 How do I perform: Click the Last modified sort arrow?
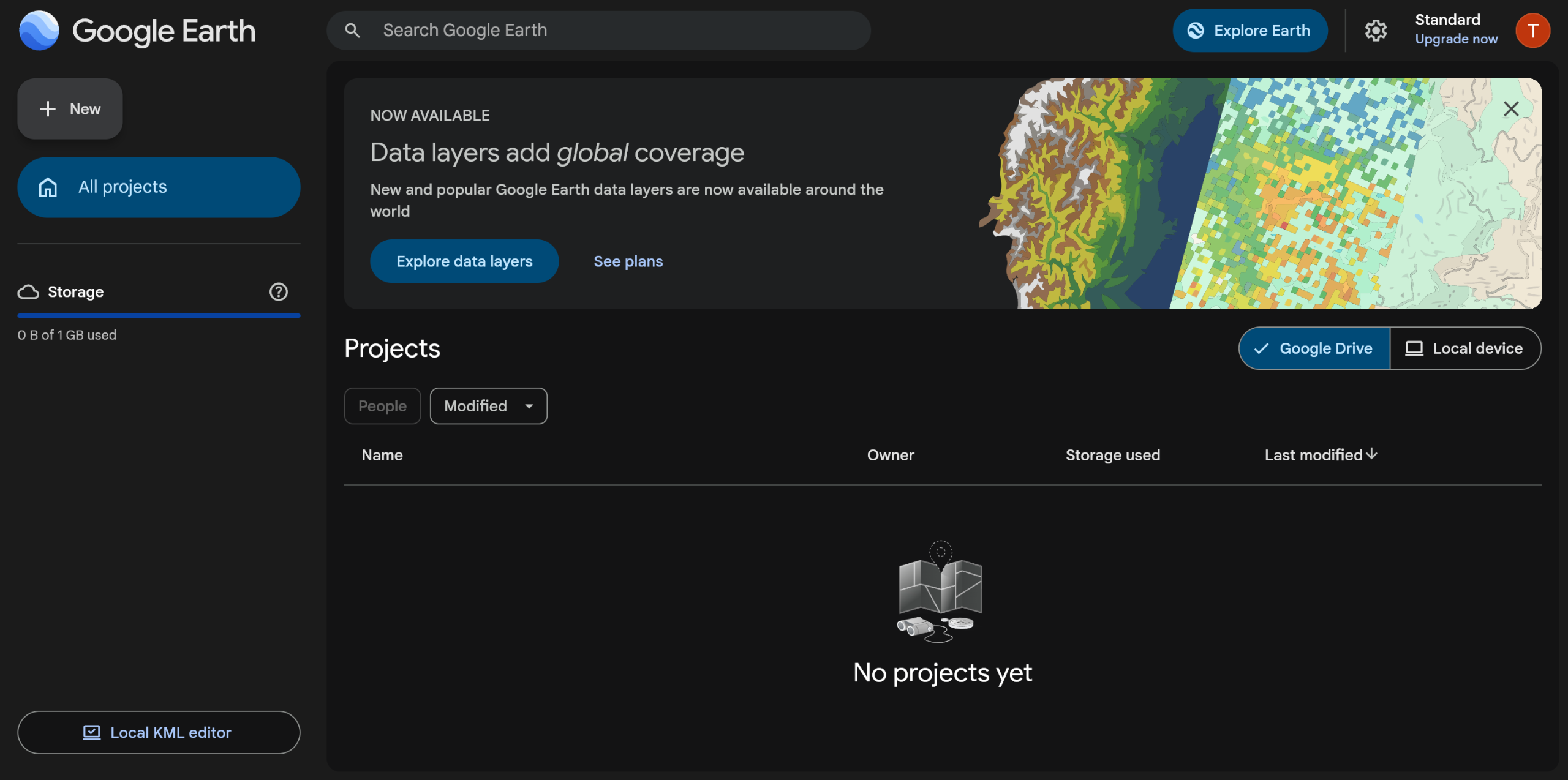pos(1372,454)
